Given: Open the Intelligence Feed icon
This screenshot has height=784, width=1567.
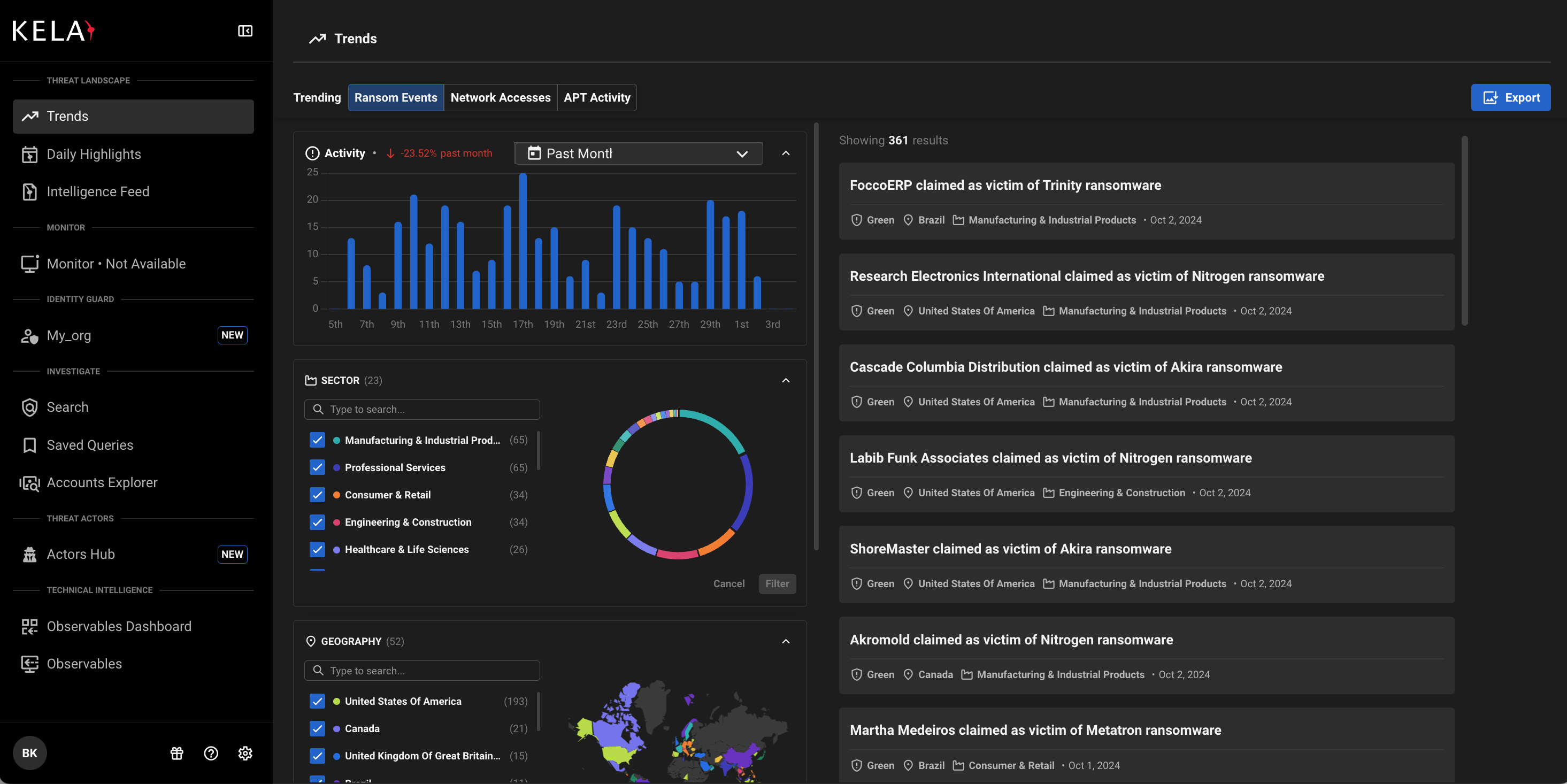Looking at the screenshot, I should pyautogui.click(x=29, y=191).
